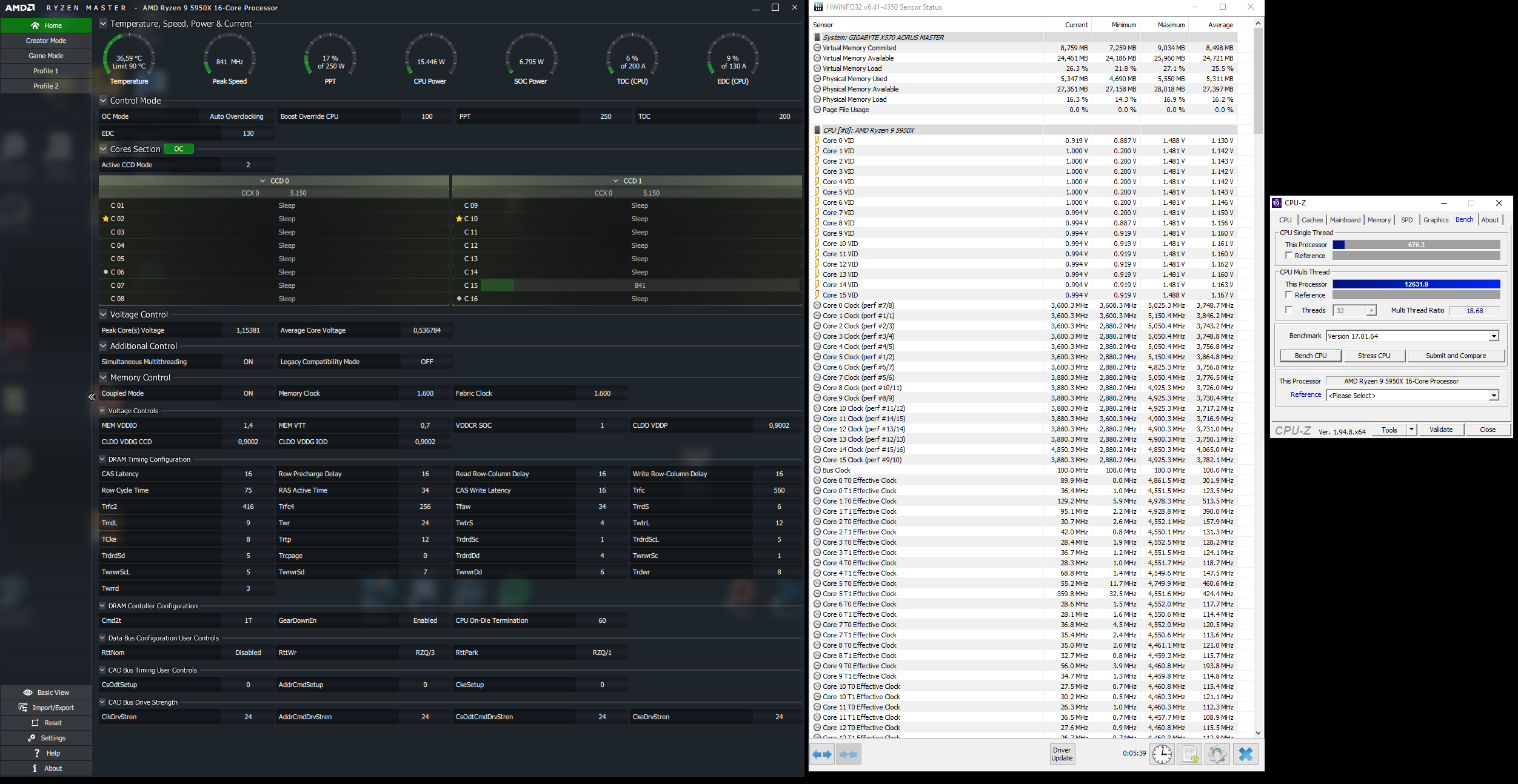Viewport: 1518px width, 784px height.
Task: Open the Reference Please Select dropdown
Action: click(1494, 396)
